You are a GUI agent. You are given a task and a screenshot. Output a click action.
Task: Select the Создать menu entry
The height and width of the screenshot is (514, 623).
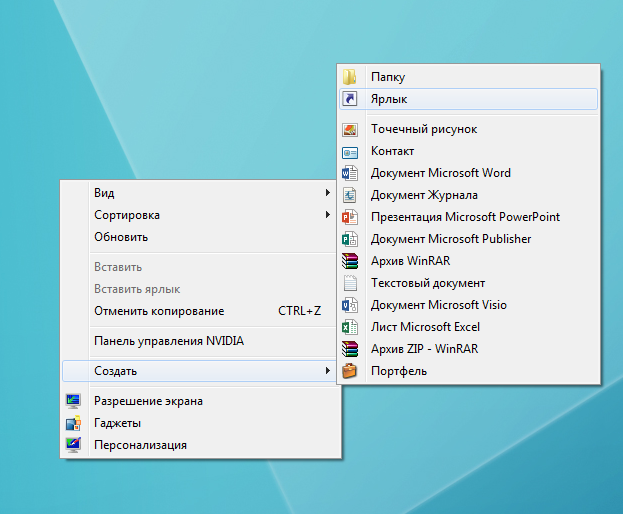click(200, 371)
